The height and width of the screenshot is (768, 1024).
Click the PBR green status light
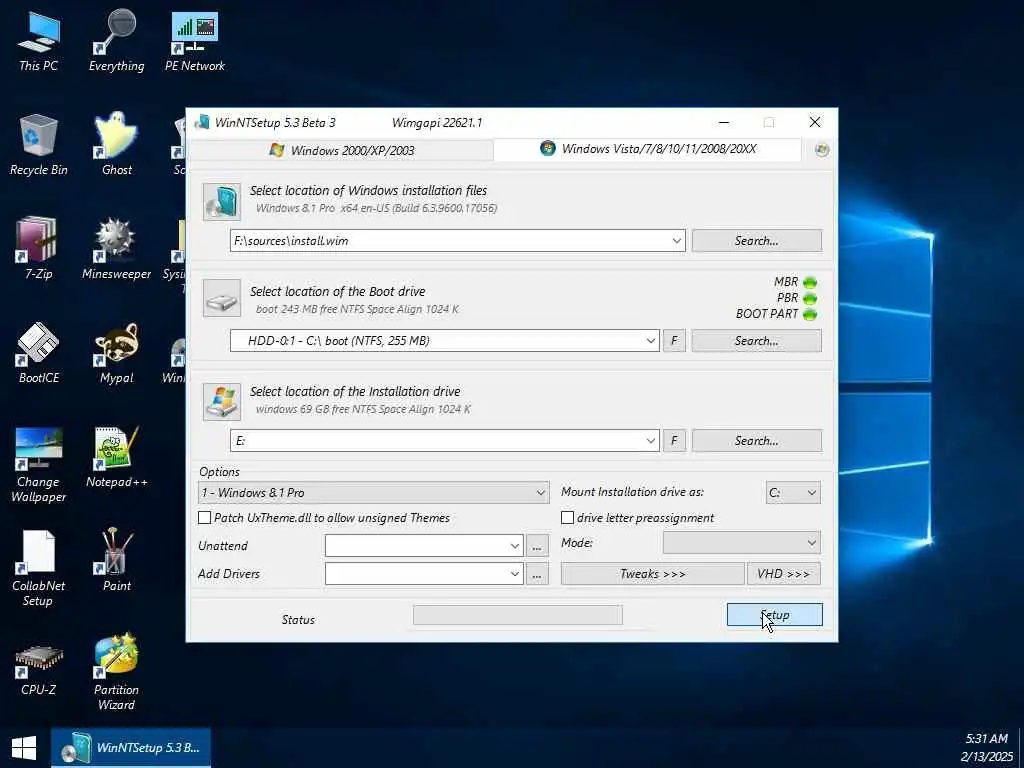click(x=810, y=298)
